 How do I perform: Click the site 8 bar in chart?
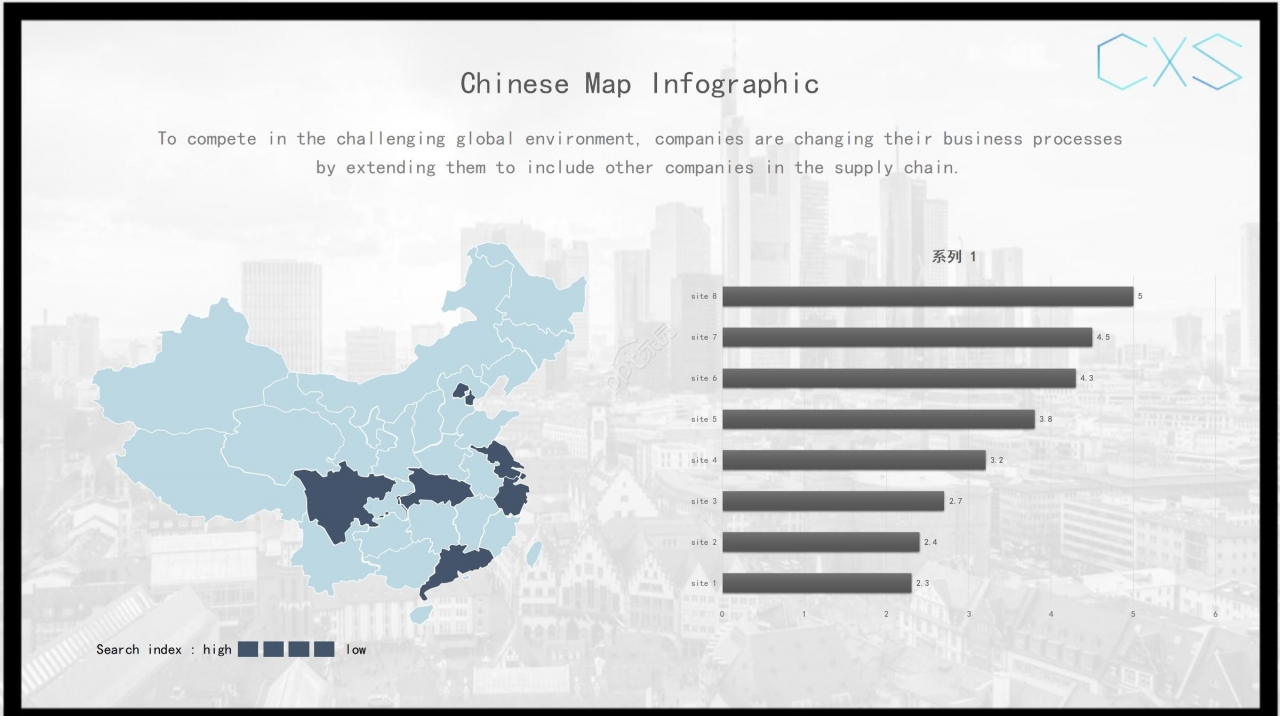click(x=927, y=297)
